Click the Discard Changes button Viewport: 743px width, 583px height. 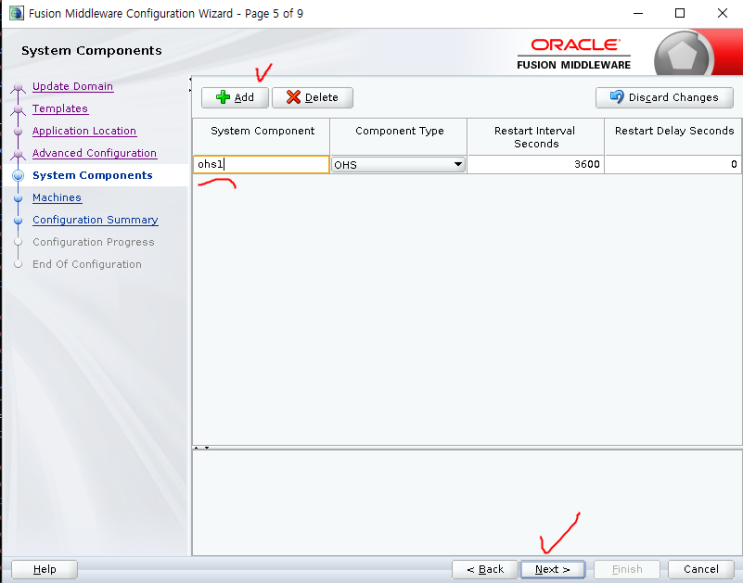coord(664,98)
